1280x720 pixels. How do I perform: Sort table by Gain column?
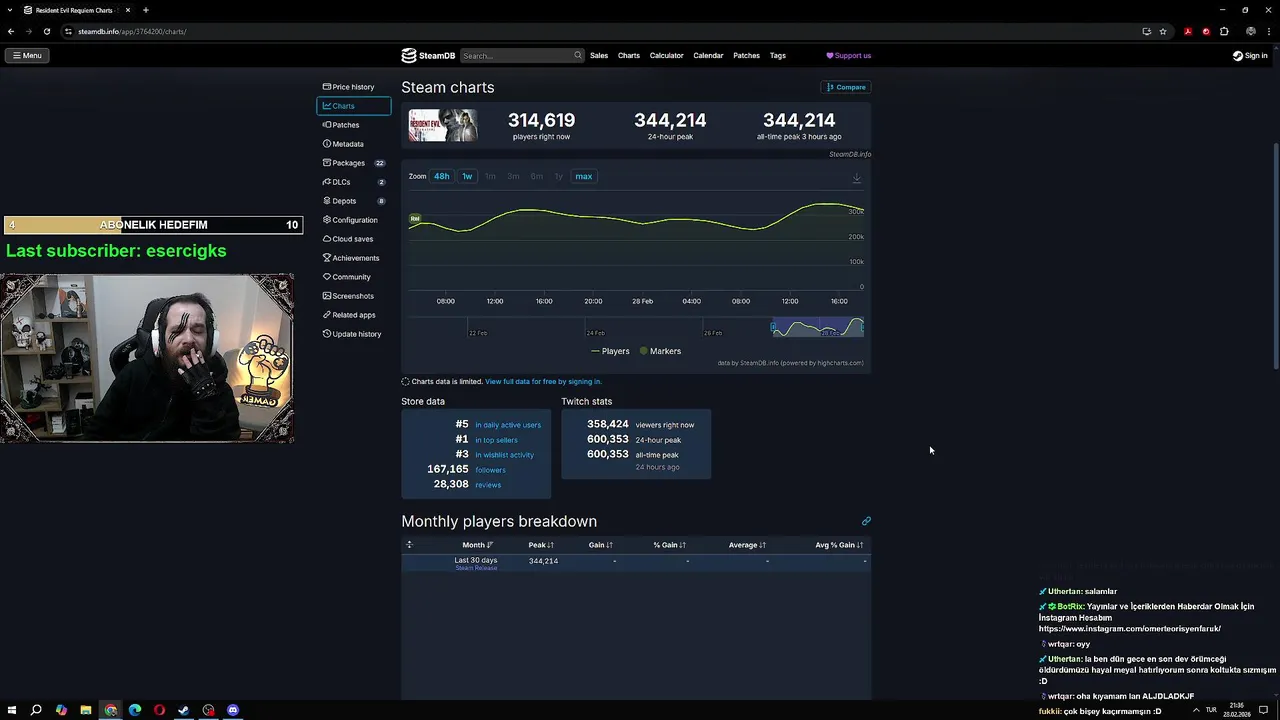coord(600,545)
